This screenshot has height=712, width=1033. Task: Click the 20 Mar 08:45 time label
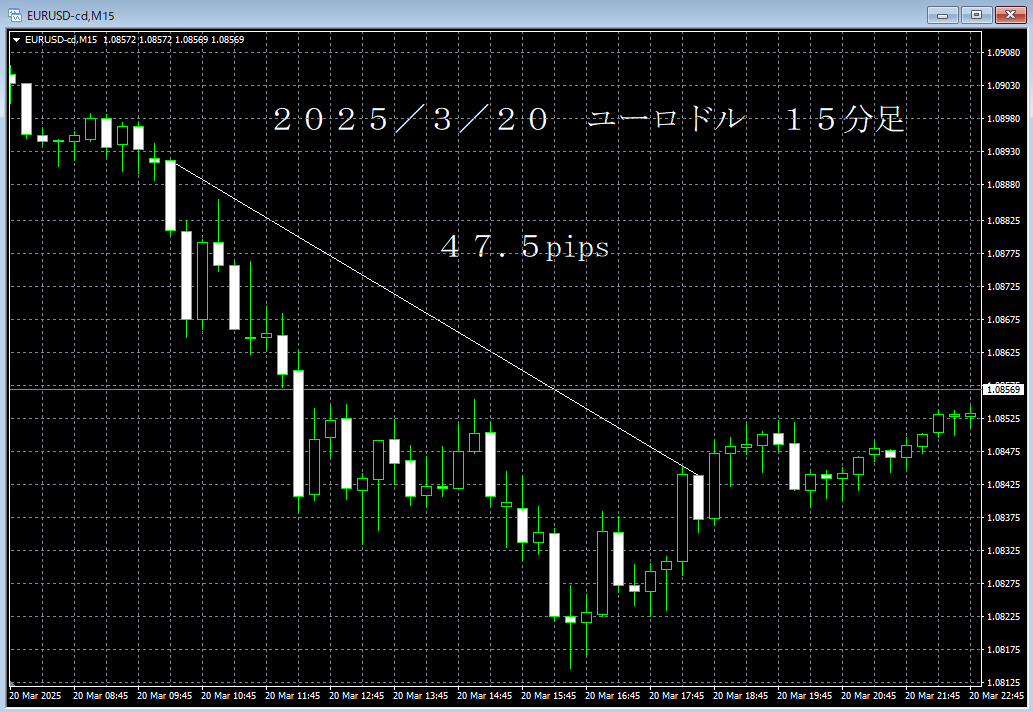[100, 696]
